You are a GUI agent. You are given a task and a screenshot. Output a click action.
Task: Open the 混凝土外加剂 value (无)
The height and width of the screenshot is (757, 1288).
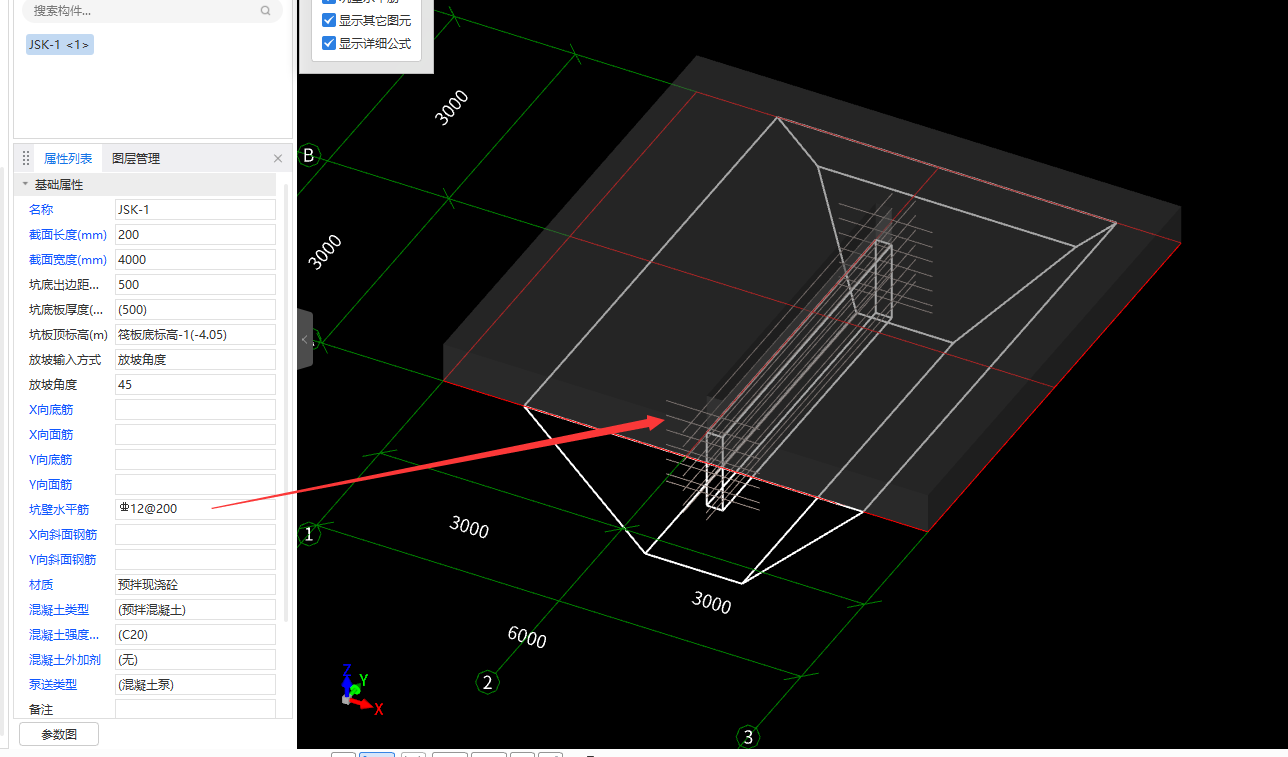[195, 659]
